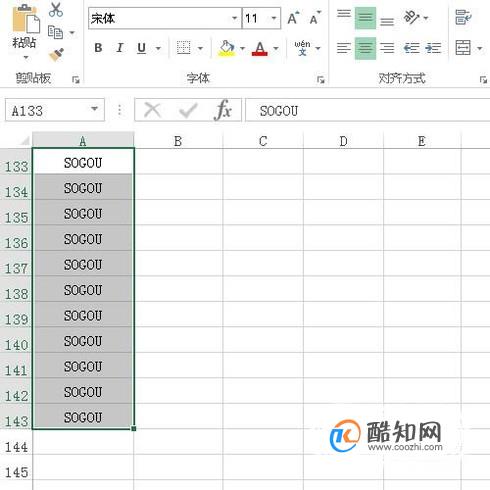This screenshot has width=490, height=490.
Task: Align text left
Action: [x=344, y=48]
